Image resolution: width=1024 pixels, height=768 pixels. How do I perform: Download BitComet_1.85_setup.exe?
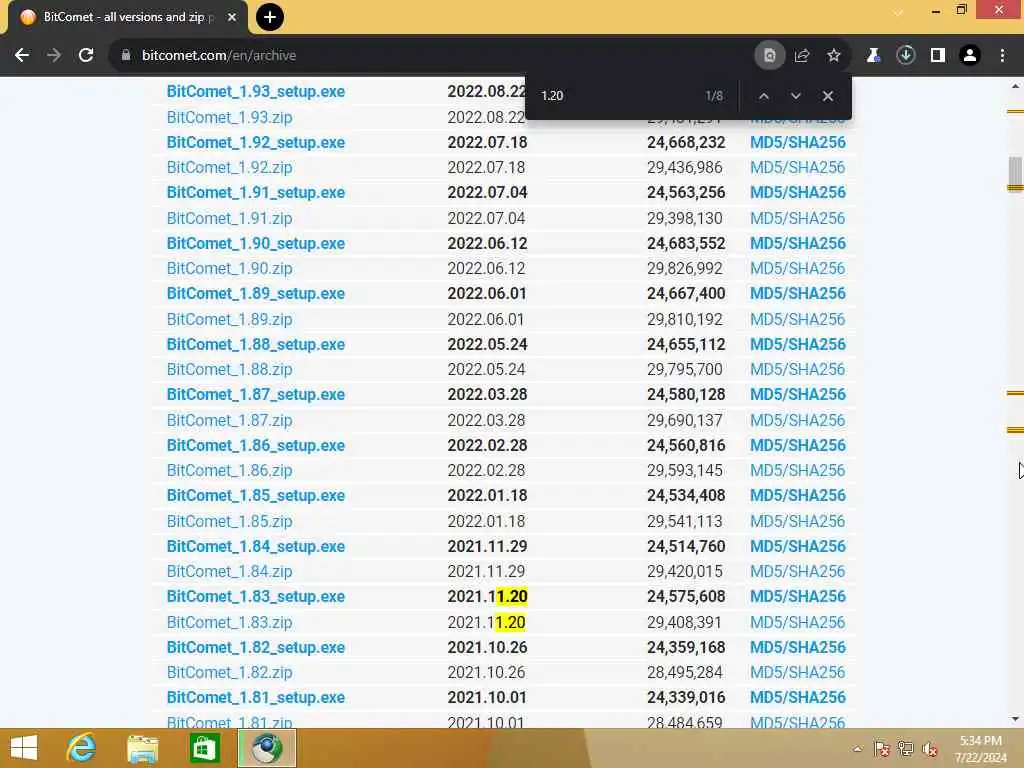[255, 496]
